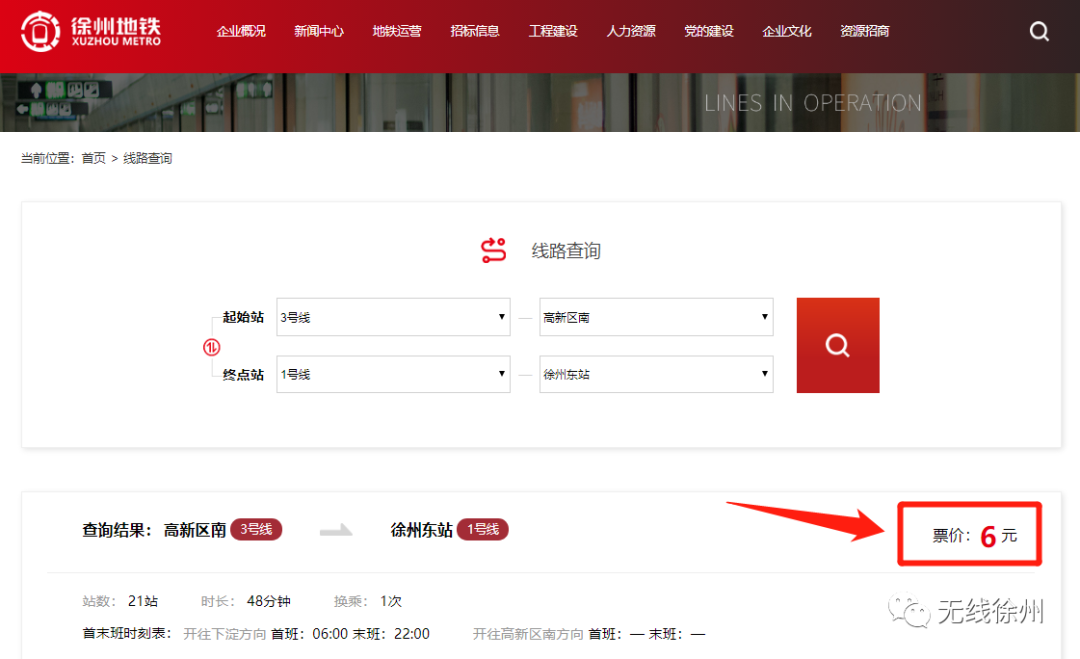Open the 企业文化 menu
The height and width of the screenshot is (659, 1080).
coord(787,31)
